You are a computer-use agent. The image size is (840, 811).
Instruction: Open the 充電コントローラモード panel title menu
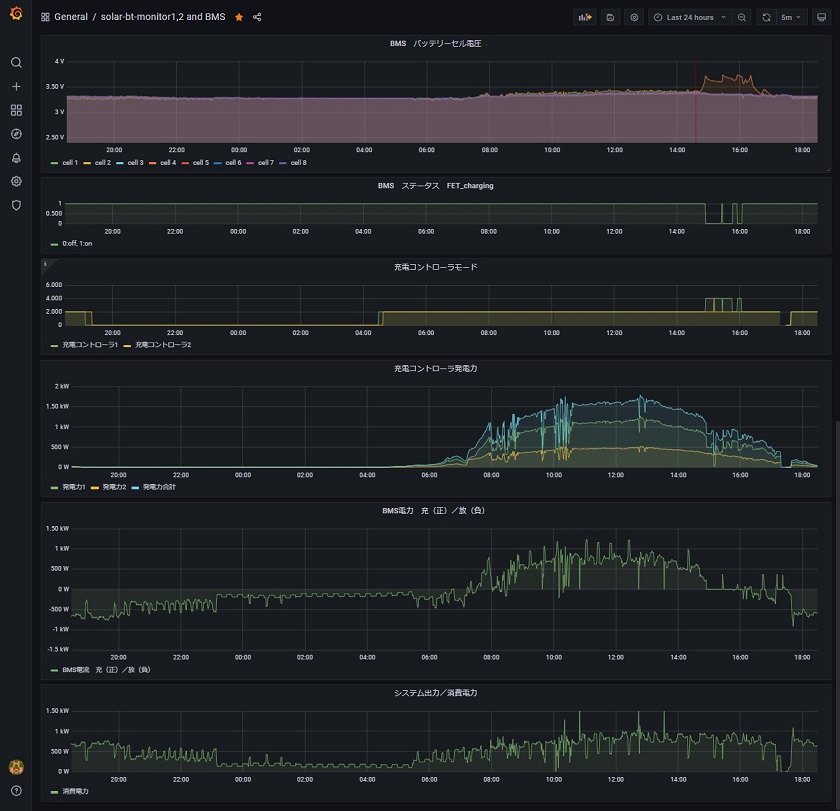(436, 267)
